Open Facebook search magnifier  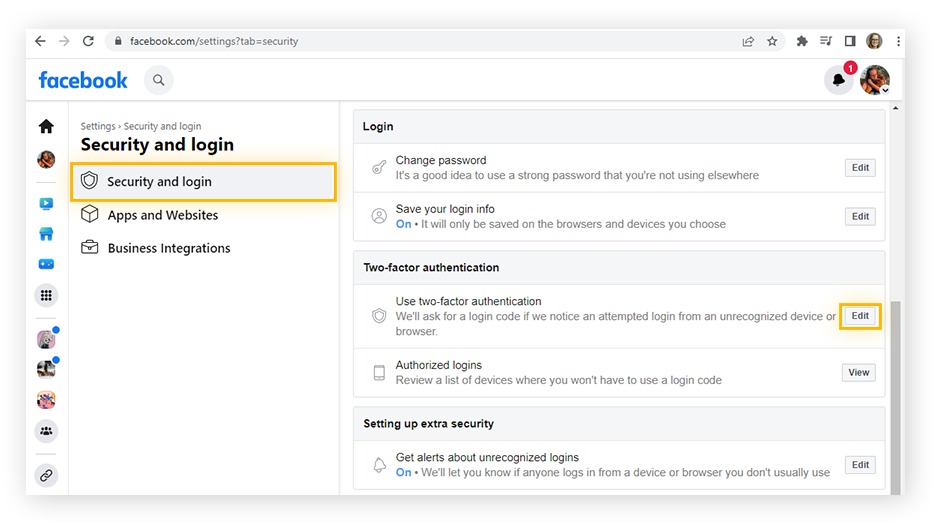pyautogui.click(x=158, y=80)
